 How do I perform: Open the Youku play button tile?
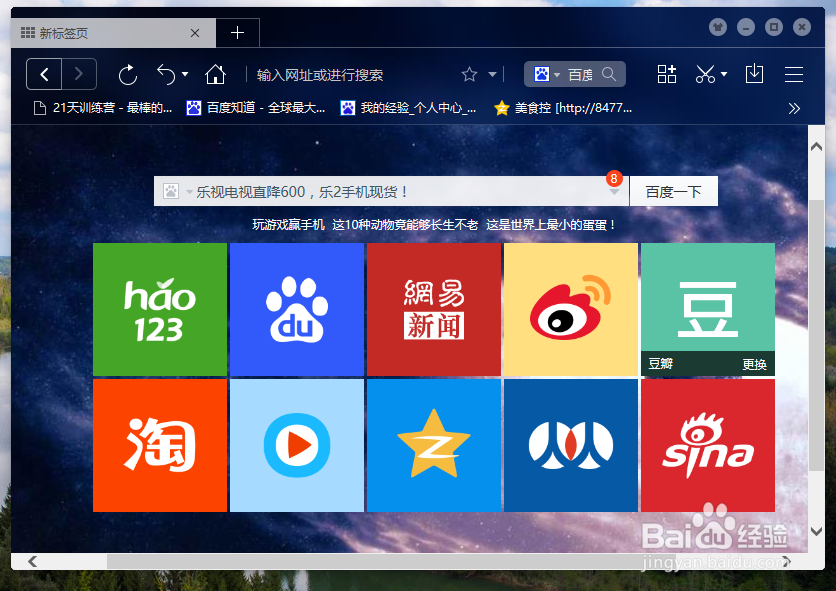point(297,445)
